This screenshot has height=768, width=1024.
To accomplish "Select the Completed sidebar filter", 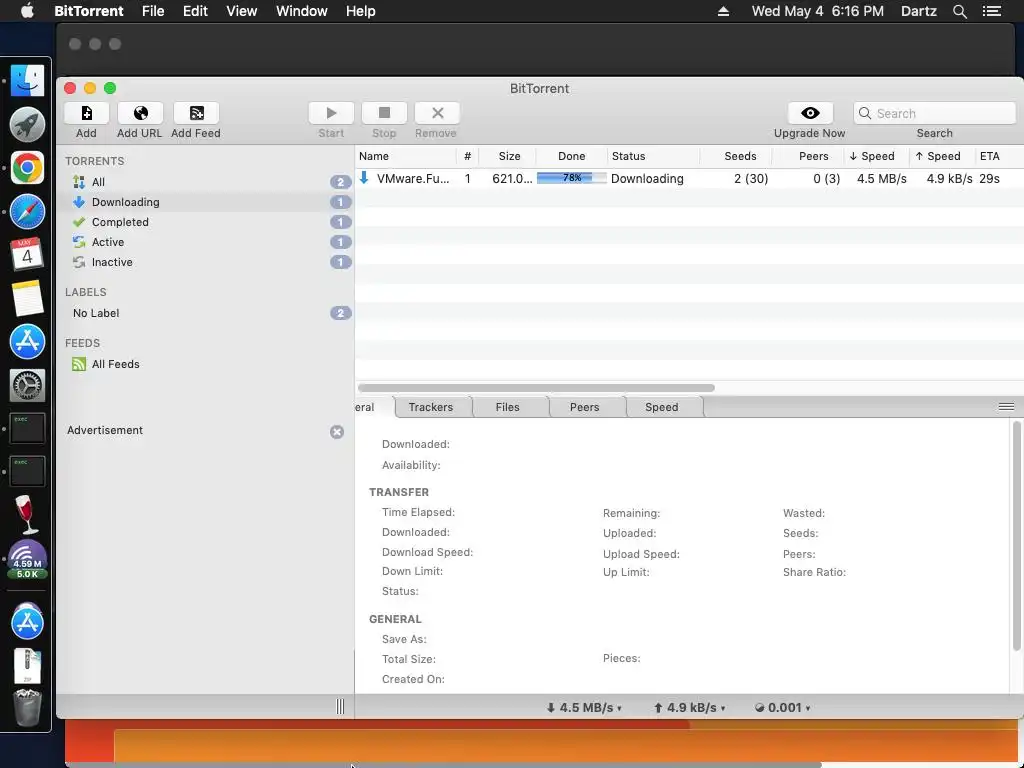I will pyautogui.click(x=205, y=222).
